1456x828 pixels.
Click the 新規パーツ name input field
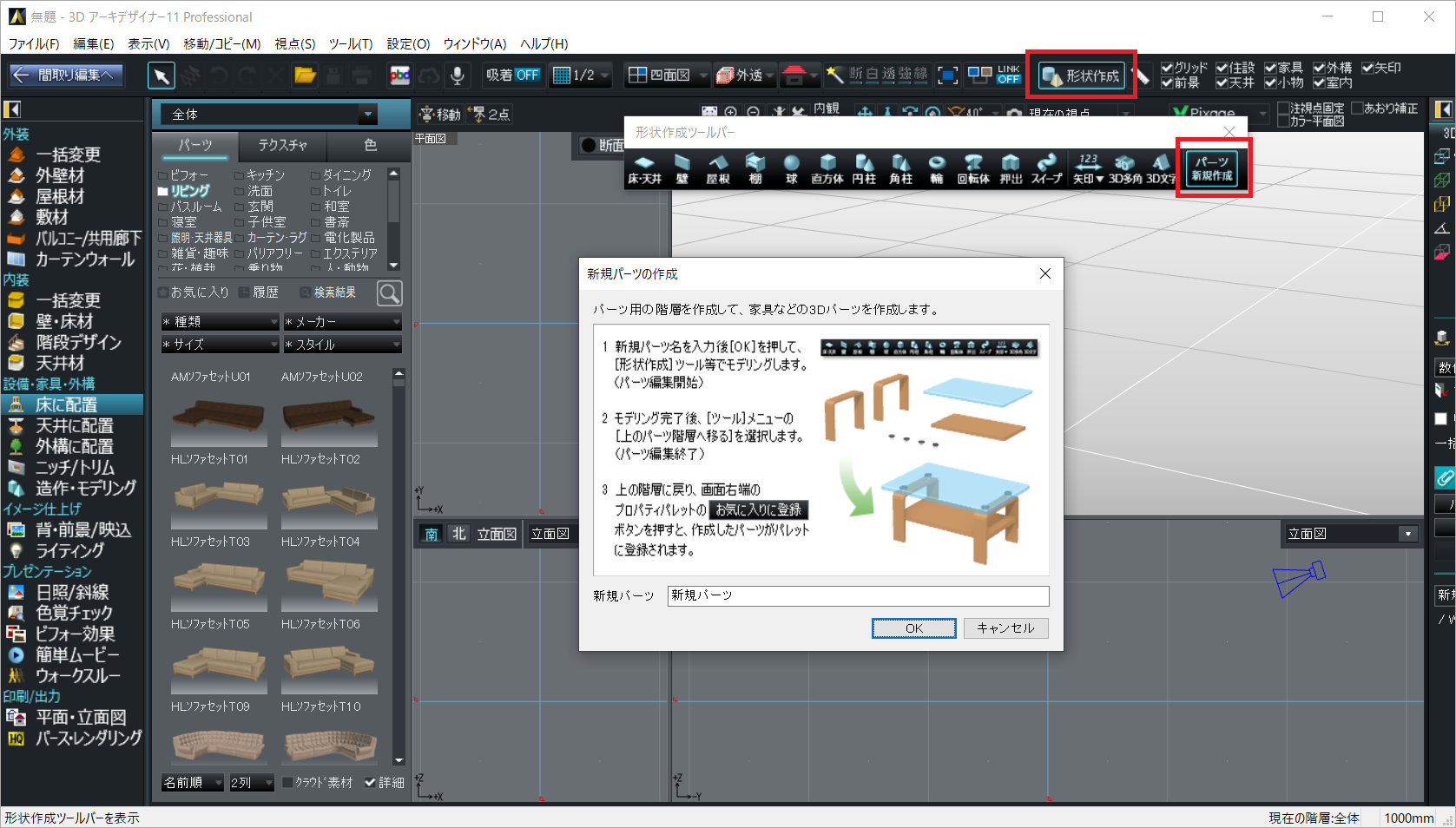point(858,595)
